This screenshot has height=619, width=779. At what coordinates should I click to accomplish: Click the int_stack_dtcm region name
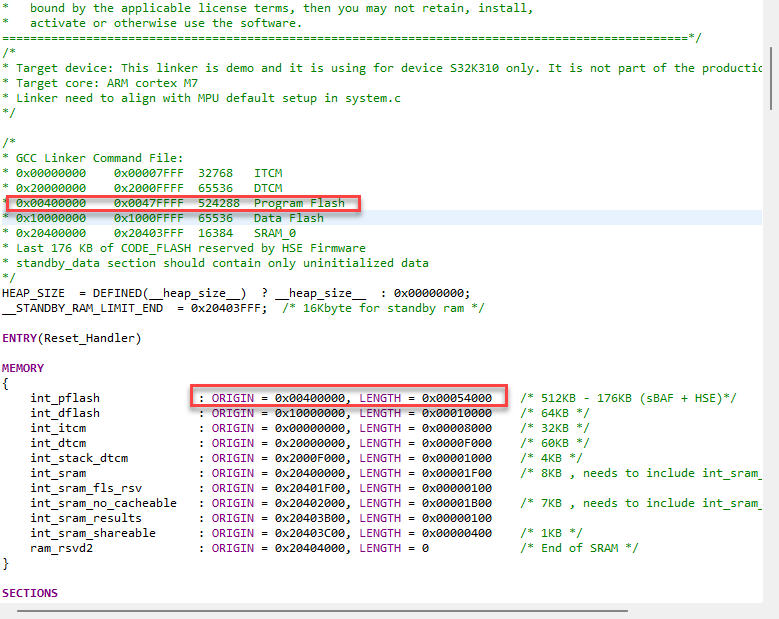pyautogui.click(x=79, y=458)
